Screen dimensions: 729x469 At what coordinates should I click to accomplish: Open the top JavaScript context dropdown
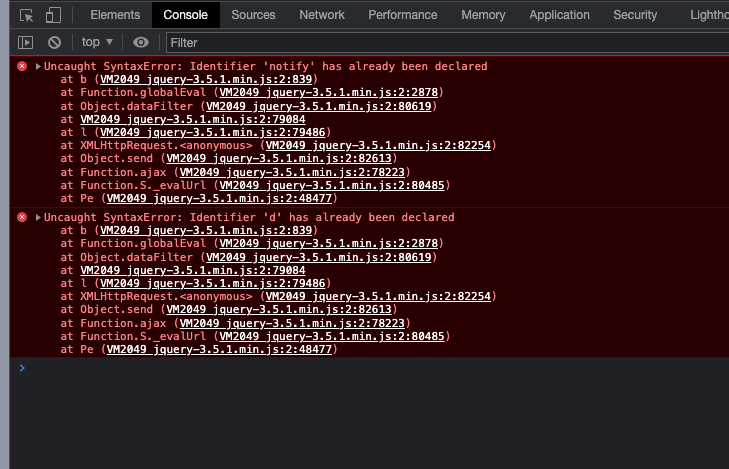pyautogui.click(x=97, y=42)
